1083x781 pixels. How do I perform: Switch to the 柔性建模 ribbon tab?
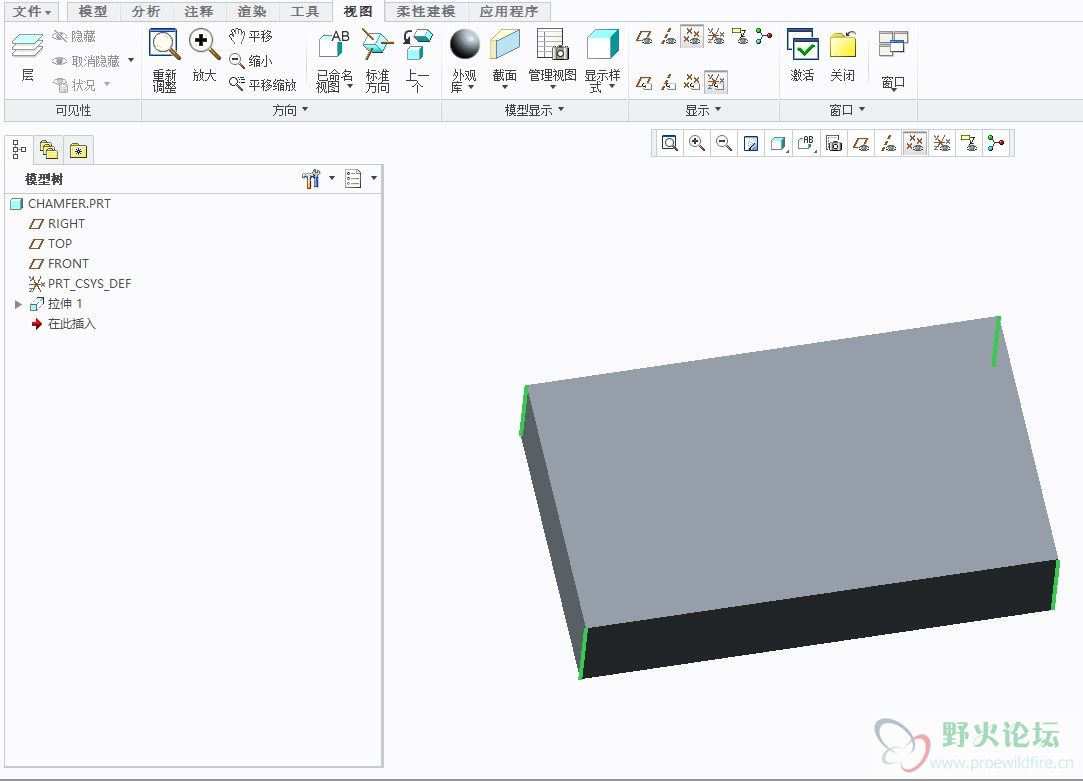coord(425,12)
